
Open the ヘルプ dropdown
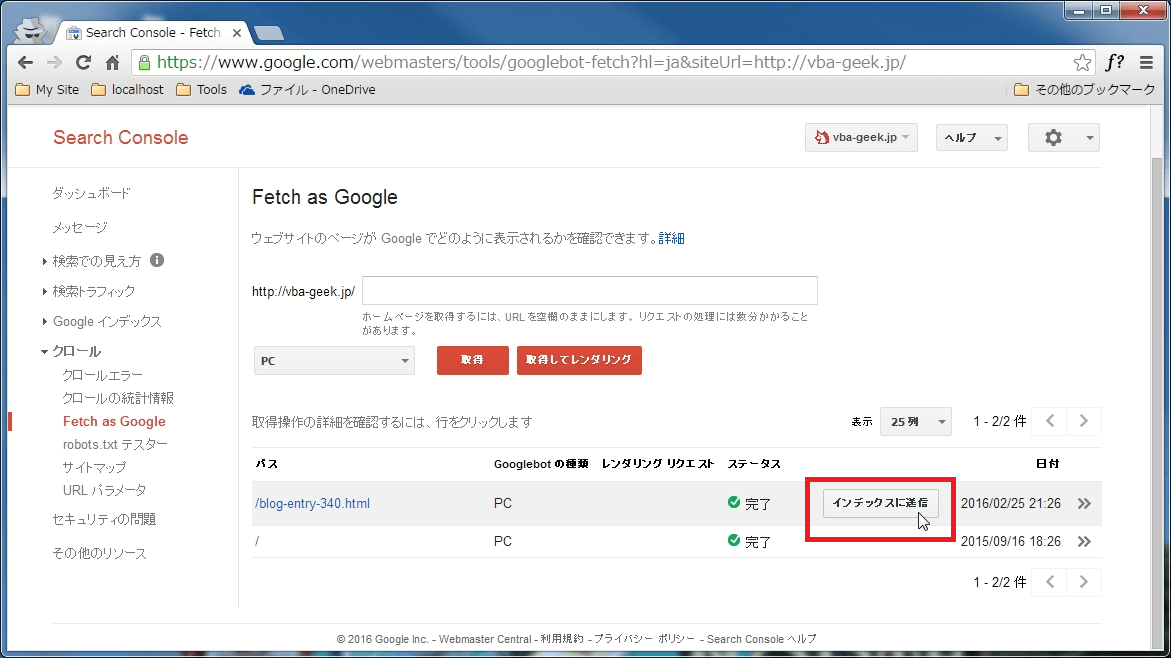pos(971,138)
